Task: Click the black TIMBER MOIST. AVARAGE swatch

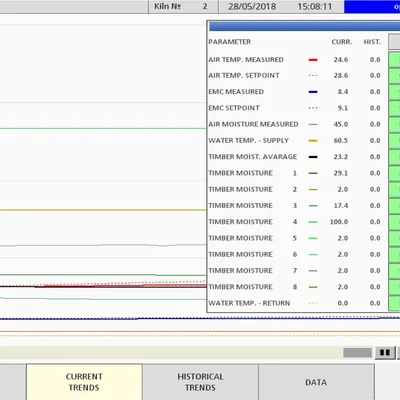Action: point(313,157)
